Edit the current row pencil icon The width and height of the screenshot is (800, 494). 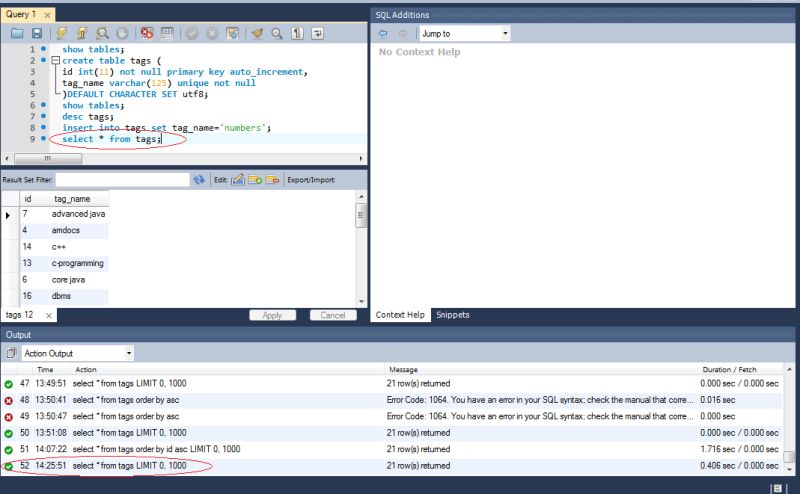[x=238, y=180]
